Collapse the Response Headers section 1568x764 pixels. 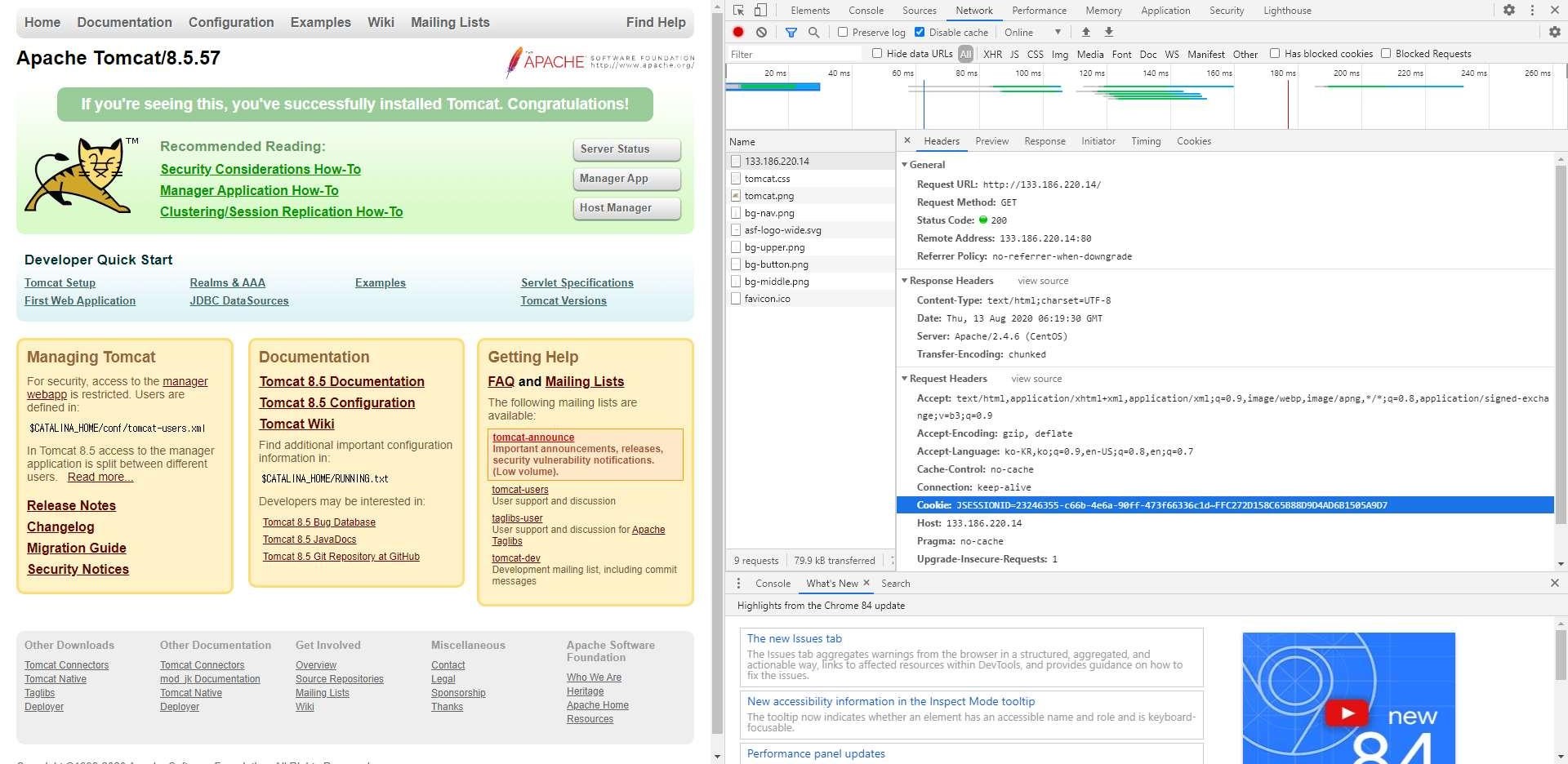(x=905, y=281)
